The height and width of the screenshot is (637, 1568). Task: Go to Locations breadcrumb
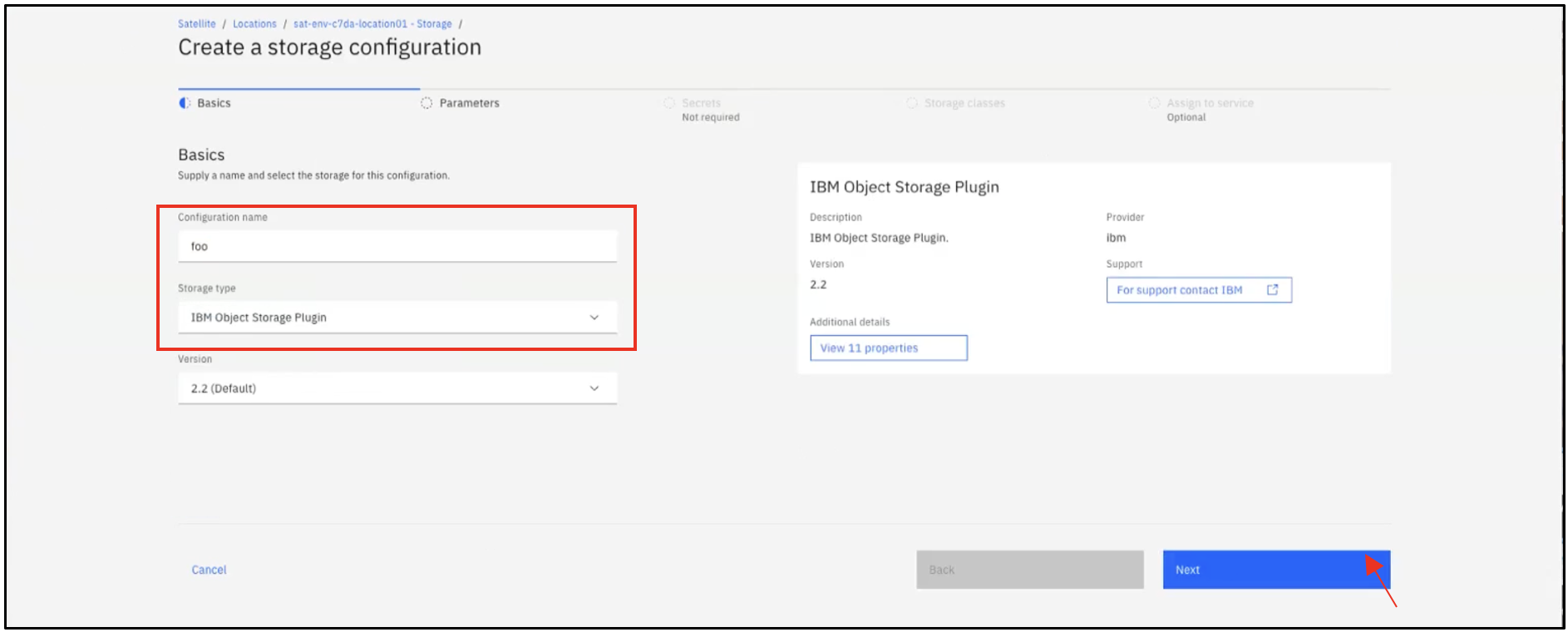pyautogui.click(x=254, y=24)
